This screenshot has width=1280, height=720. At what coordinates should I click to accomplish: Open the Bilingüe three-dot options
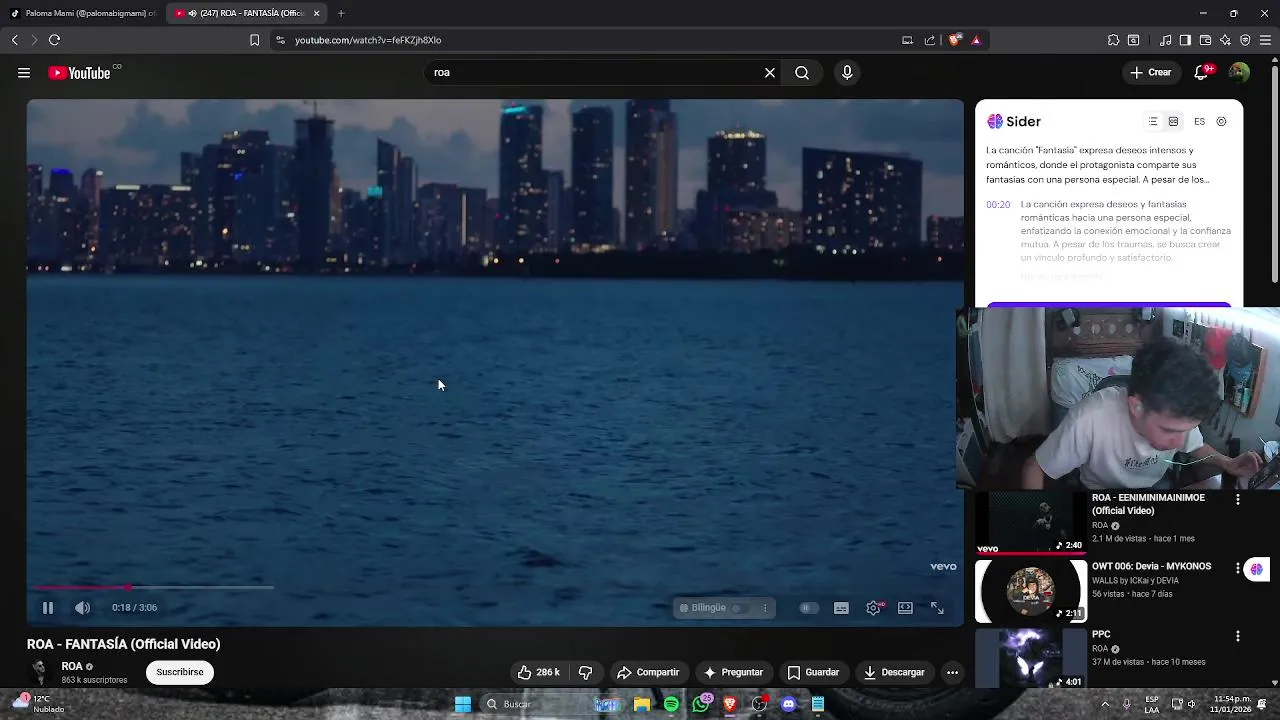[x=765, y=608]
